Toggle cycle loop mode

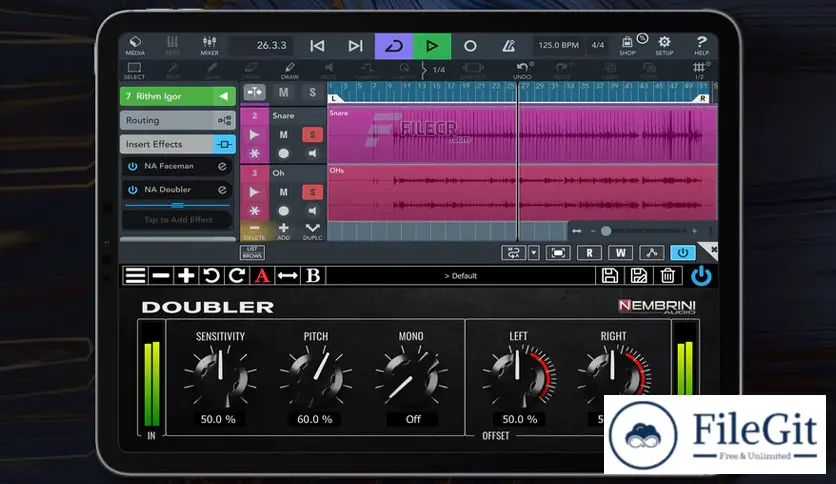pos(393,46)
